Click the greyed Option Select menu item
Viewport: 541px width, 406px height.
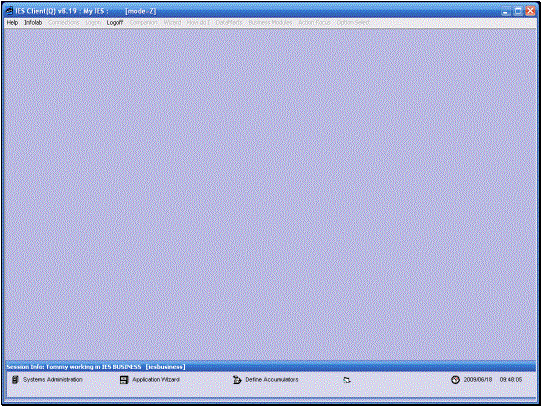353,22
